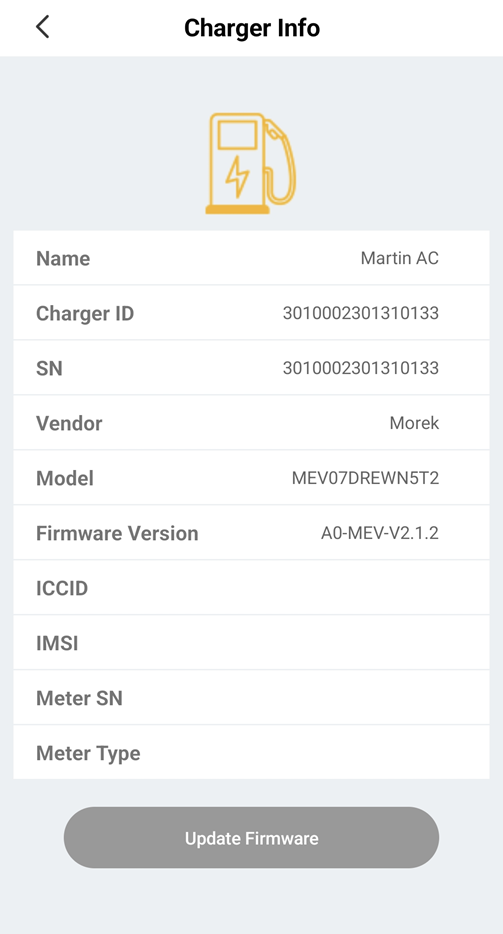Tap the Martin AC name value
This screenshot has height=934, width=503.
[399, 259]
